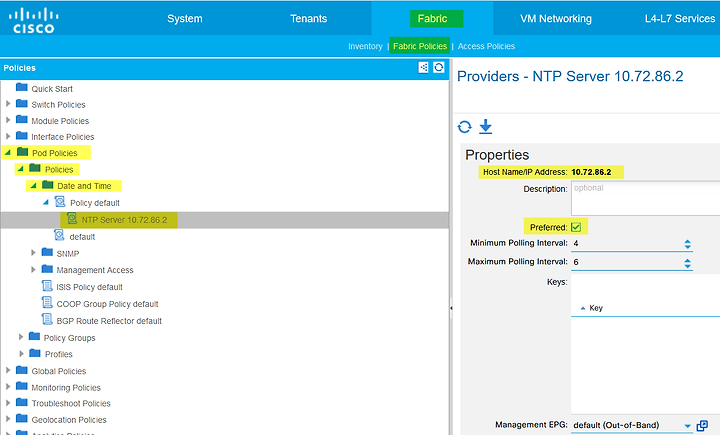Viewport: 720px width, 435px height.
Task: Click the open-in-new icon beside Management EPG
Action: [702, 426]
